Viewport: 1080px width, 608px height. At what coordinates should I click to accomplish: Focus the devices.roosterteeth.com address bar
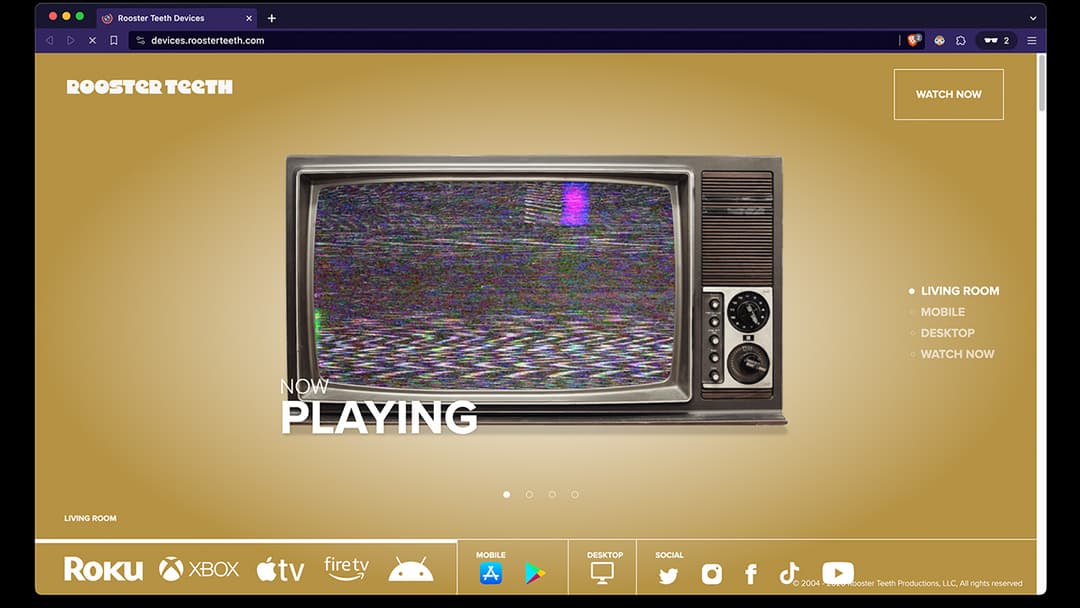point(513,41)
